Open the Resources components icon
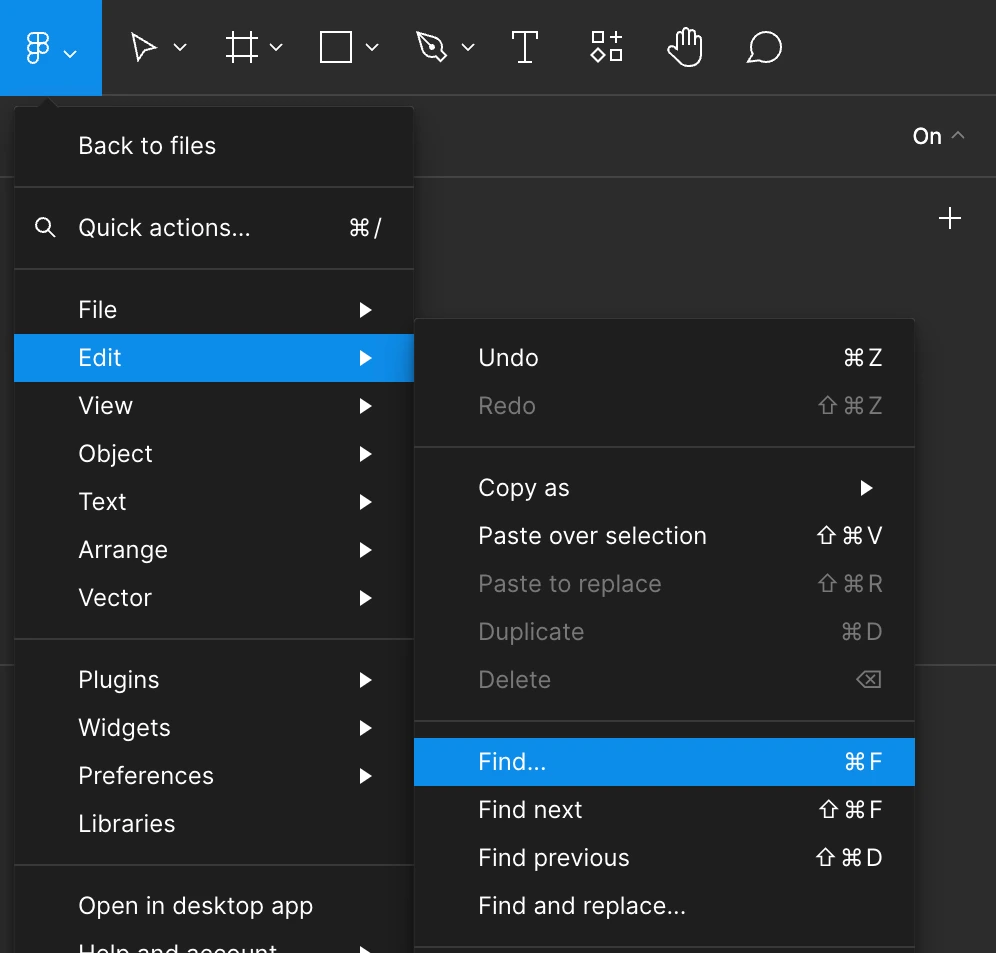This screenshot has height=953, width=996. (606, 48)
